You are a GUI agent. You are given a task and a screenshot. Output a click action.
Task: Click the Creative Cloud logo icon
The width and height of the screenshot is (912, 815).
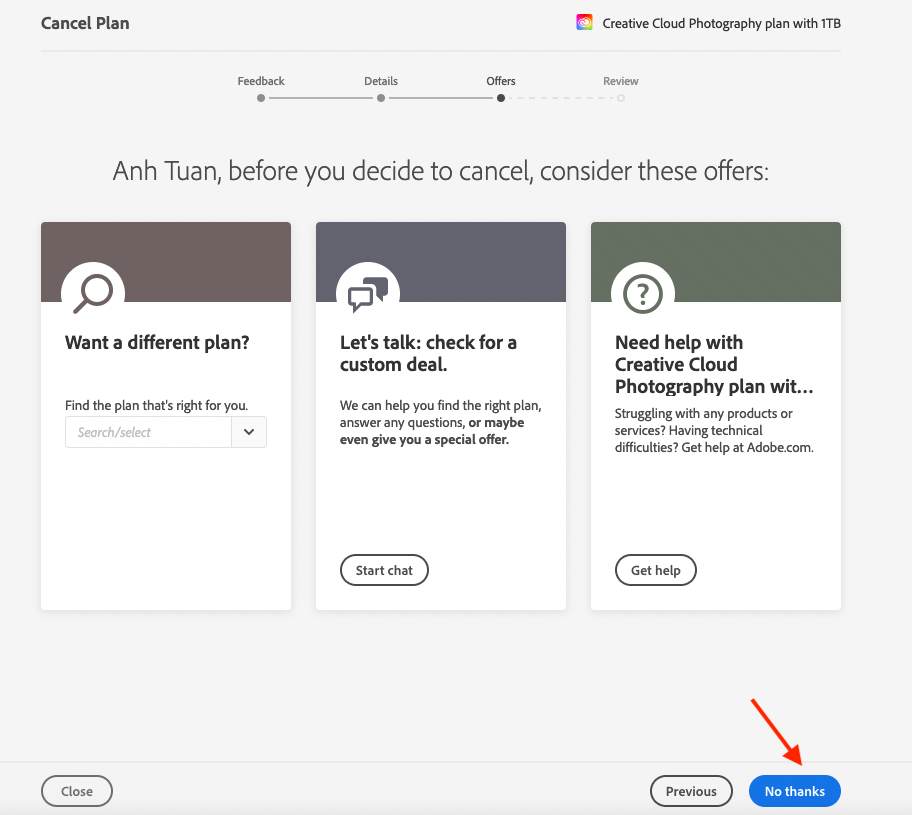(585, 23)
